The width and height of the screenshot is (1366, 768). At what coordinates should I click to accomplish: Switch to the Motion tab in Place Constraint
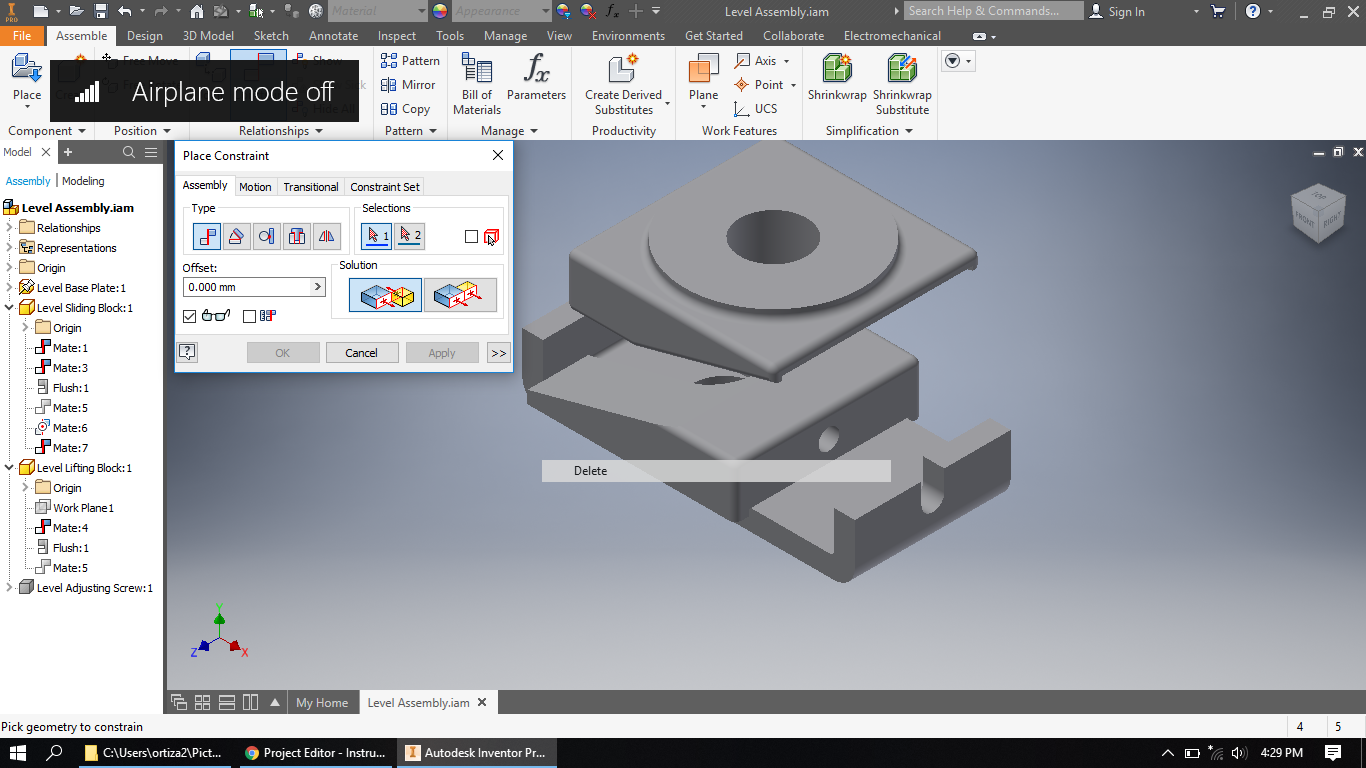point(255,186)
